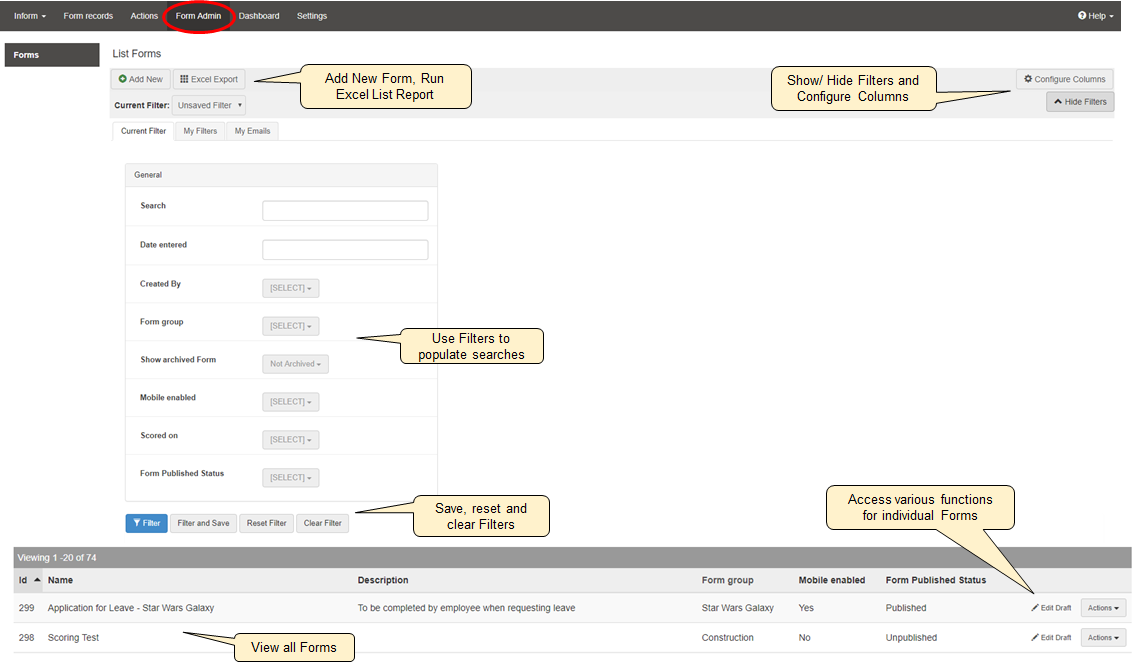Open the Created By select dropdown
Screen dimensions: 1135x664
(x=291, y=288)
